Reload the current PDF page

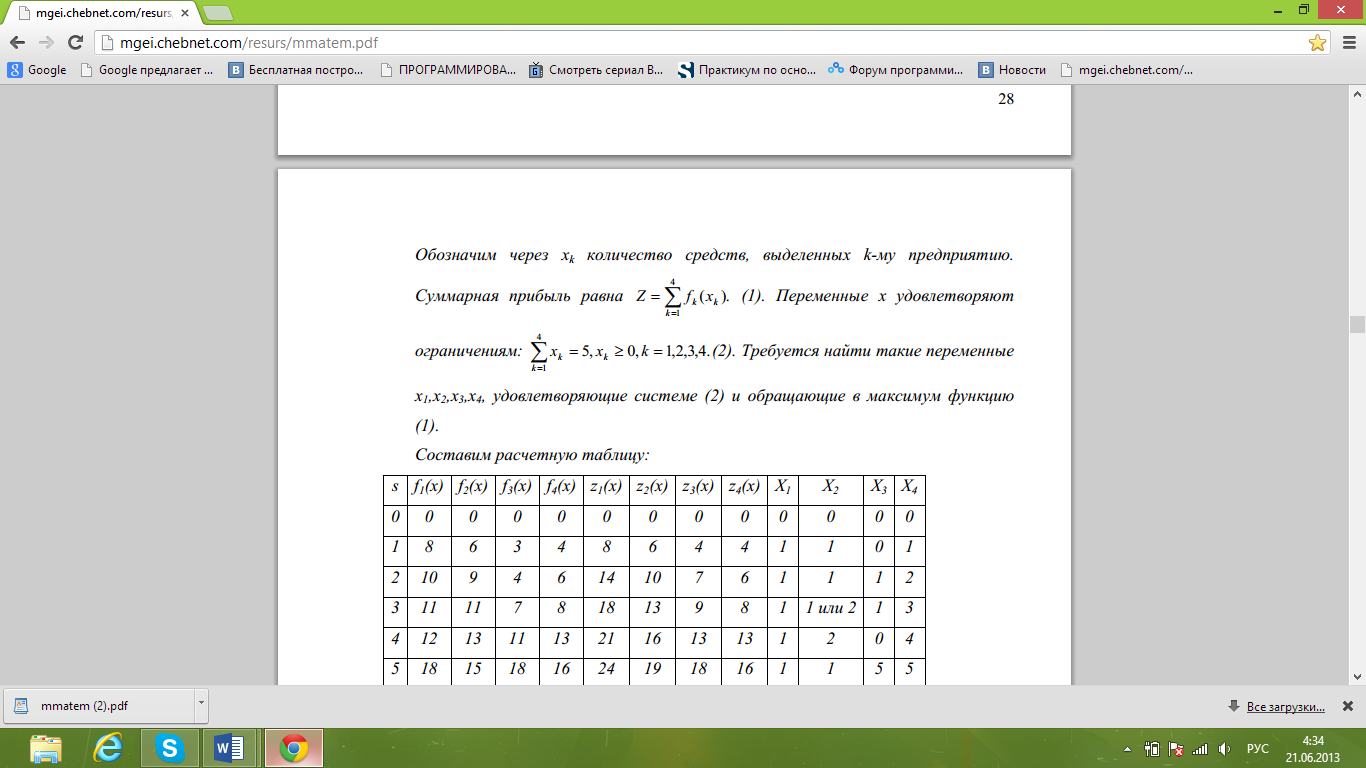pos(75,42)
